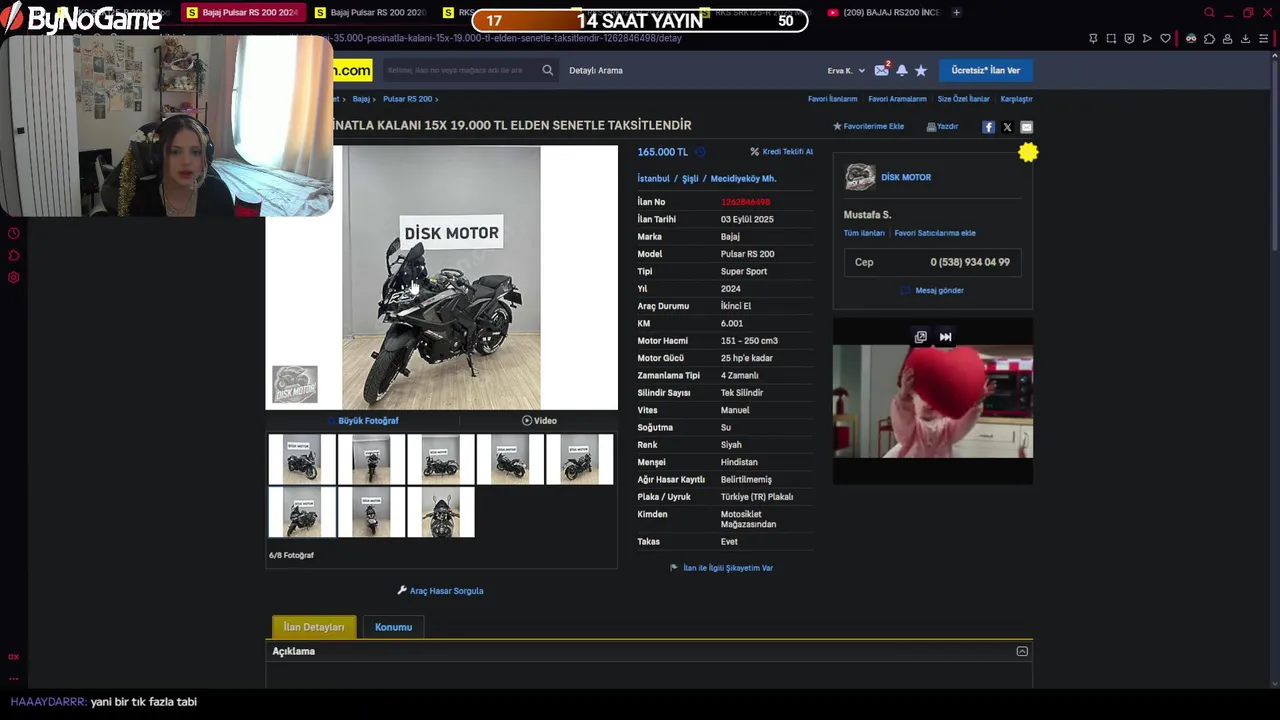This screenshot has width=1280, height=720.
Task: Click the browser pin icon in toolbar
Action: 1093,39
